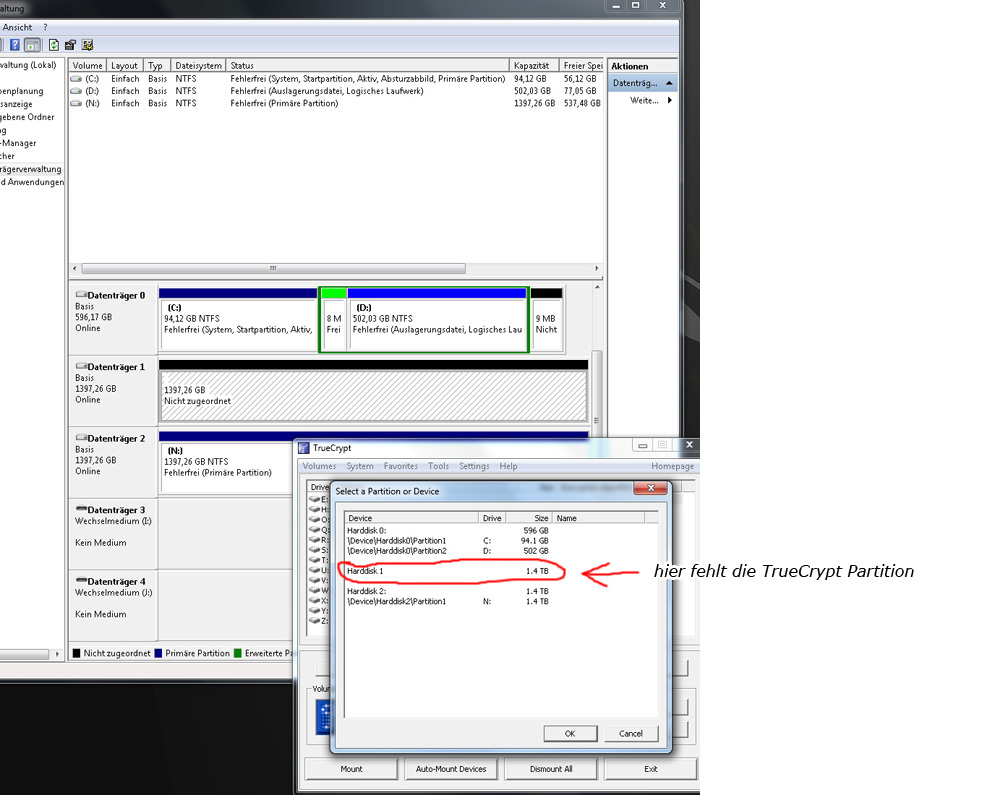Click the Refresh toolbar icon

54,45
